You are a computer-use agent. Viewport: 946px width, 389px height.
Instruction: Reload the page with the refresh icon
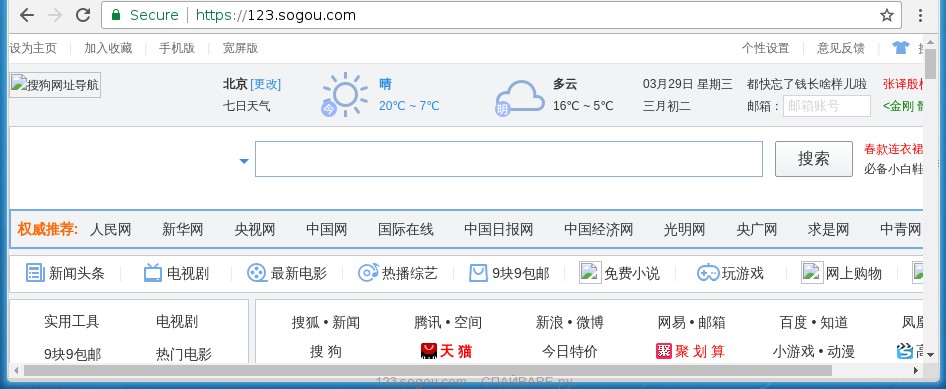point(83,15)
